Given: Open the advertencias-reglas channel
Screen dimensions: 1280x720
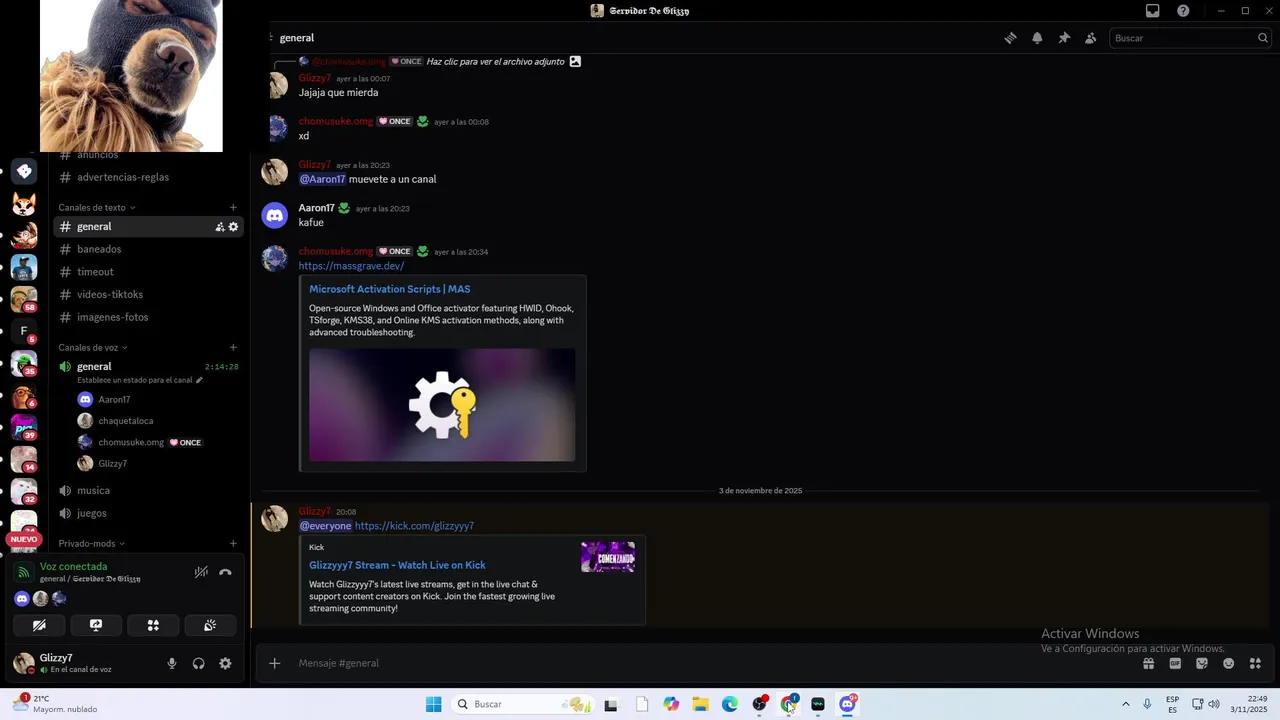Looking at the screenshot, I should click(x=148, y=177).
